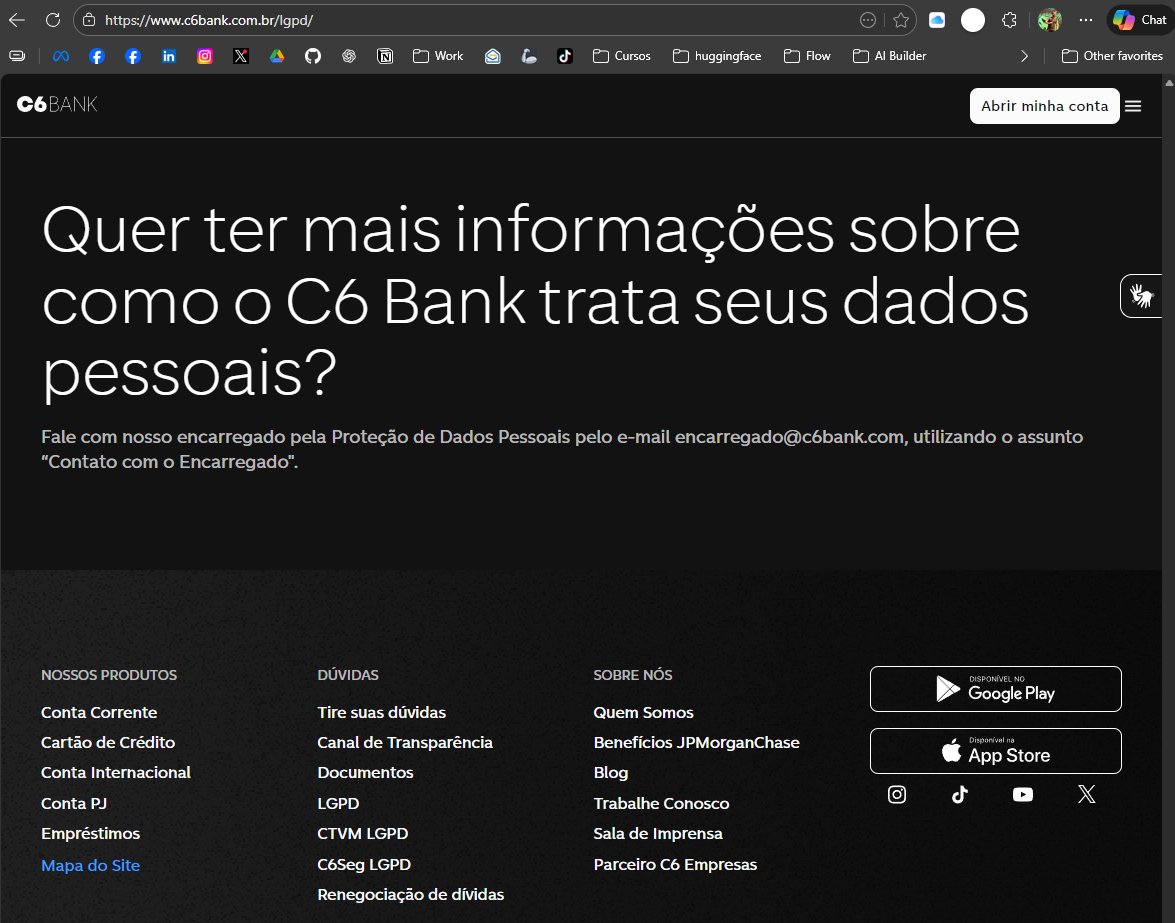
Task: Open the LGPD footer link
Action: coord(338,803)
